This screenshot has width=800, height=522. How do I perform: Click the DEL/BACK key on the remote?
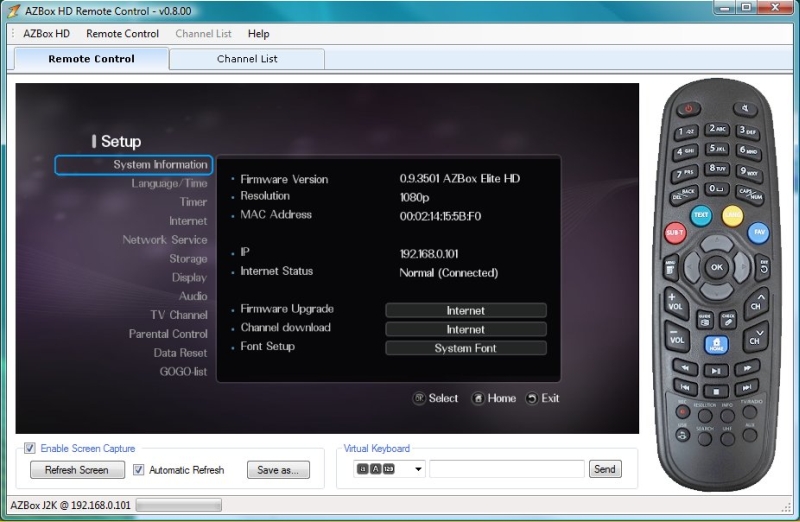tap(684, 194)
